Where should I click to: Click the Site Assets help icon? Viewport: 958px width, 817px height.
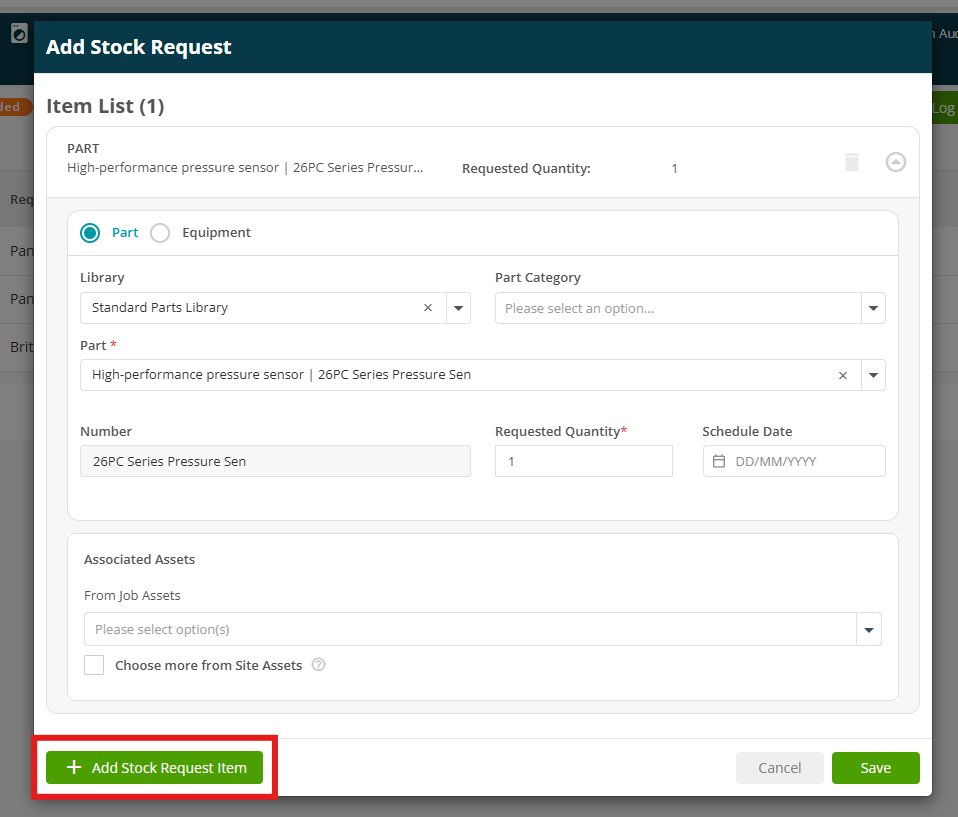318,664
